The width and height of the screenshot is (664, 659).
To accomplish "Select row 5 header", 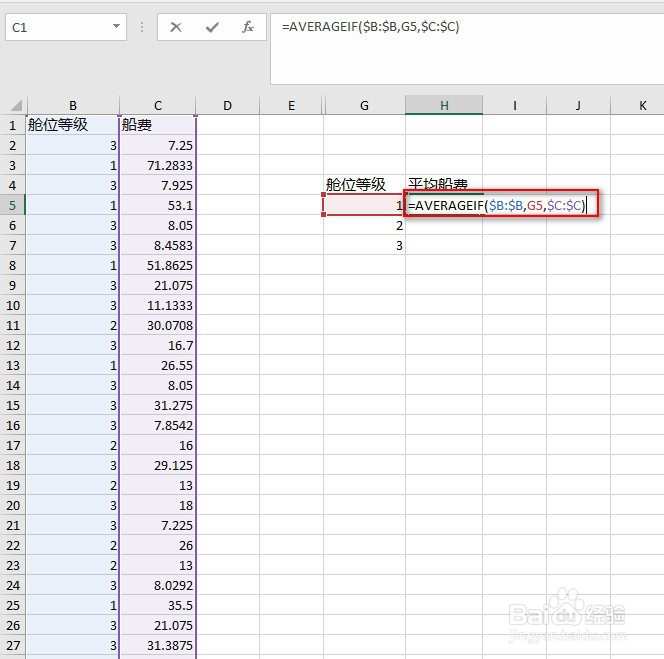I will tap(13, 205).
